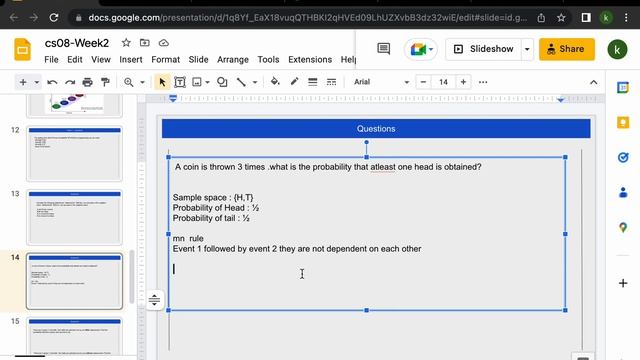Expand the zoom level dropdown
This screenshot has height=360, width=640.
pos(142,82)
